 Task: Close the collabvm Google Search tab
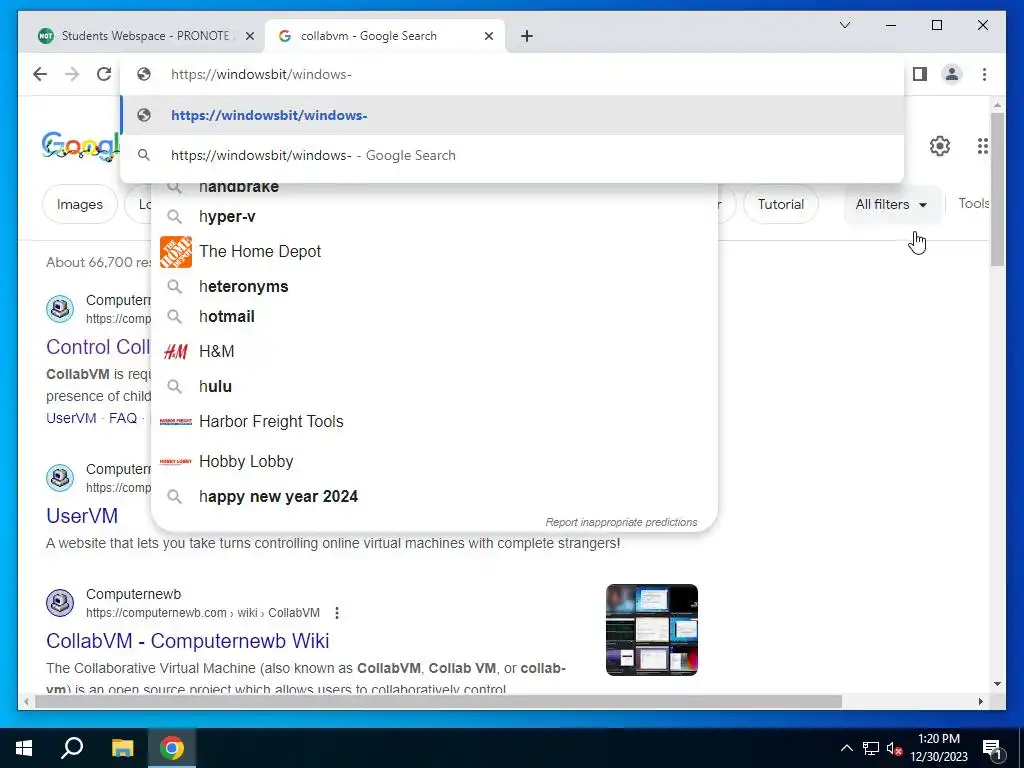pos(488,36)
